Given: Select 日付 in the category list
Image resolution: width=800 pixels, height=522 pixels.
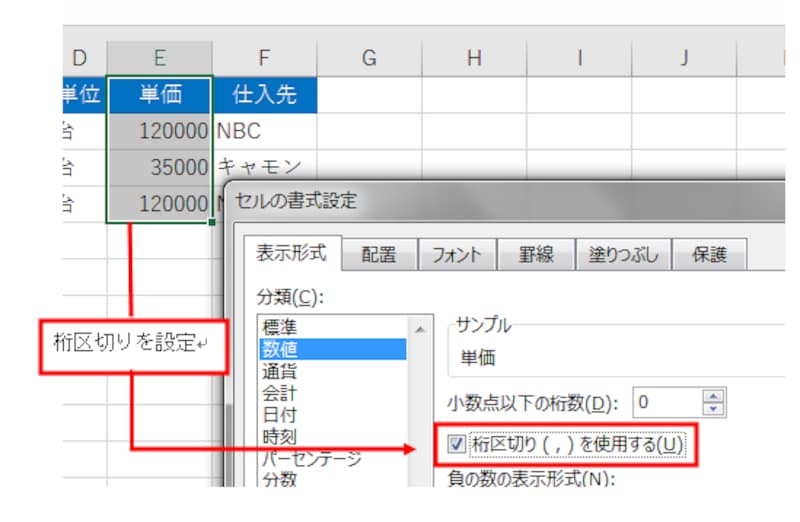Looking at the screenshot, I should pyautogui.click(x=333, y=415).
